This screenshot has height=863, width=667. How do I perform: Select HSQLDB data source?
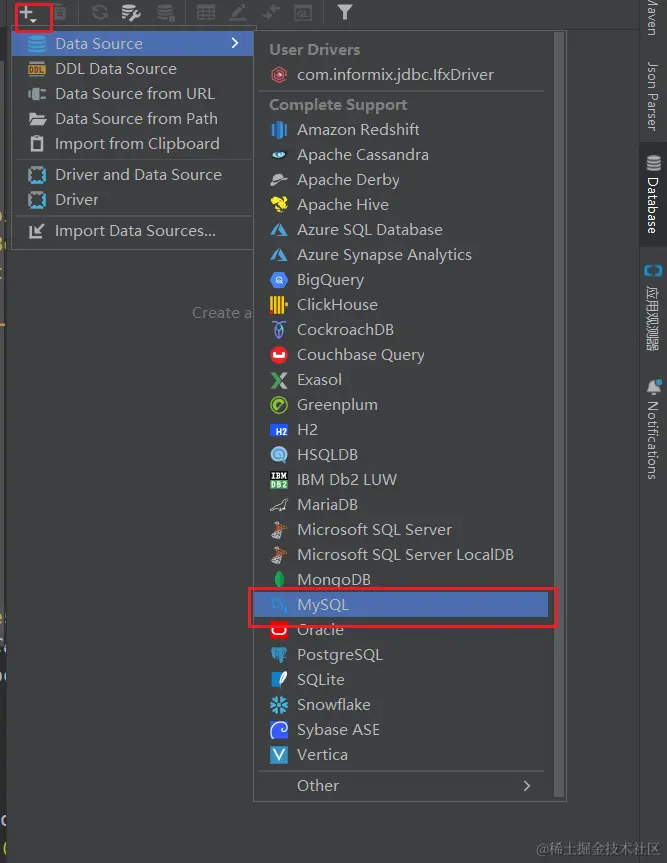tap(401, 455)
